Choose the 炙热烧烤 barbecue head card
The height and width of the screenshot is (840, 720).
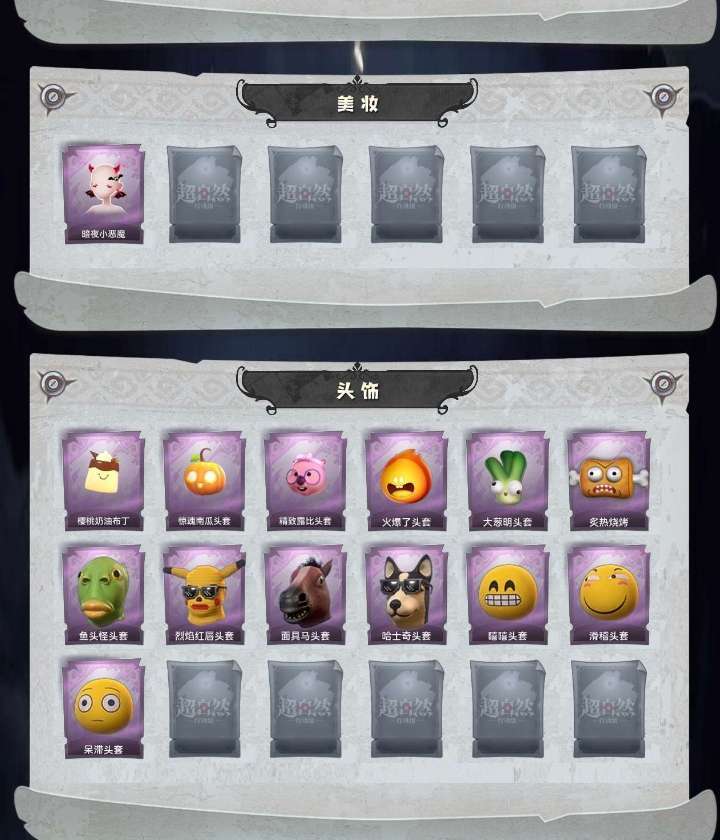point(609,481)
